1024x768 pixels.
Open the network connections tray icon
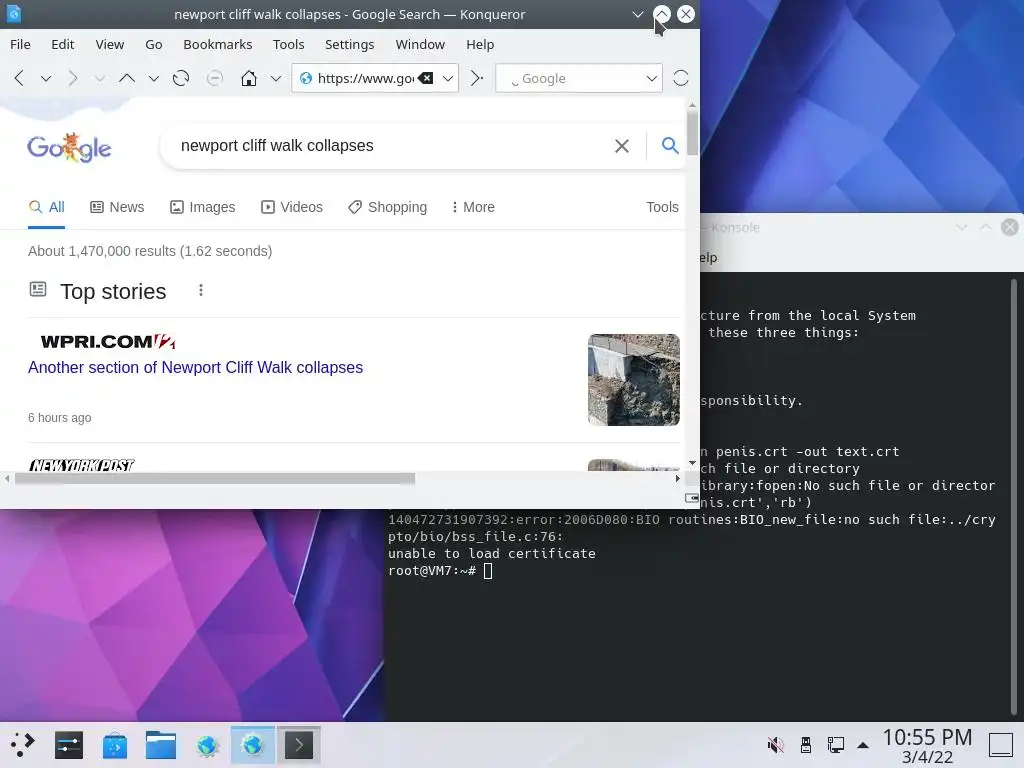tap(836, 744)
